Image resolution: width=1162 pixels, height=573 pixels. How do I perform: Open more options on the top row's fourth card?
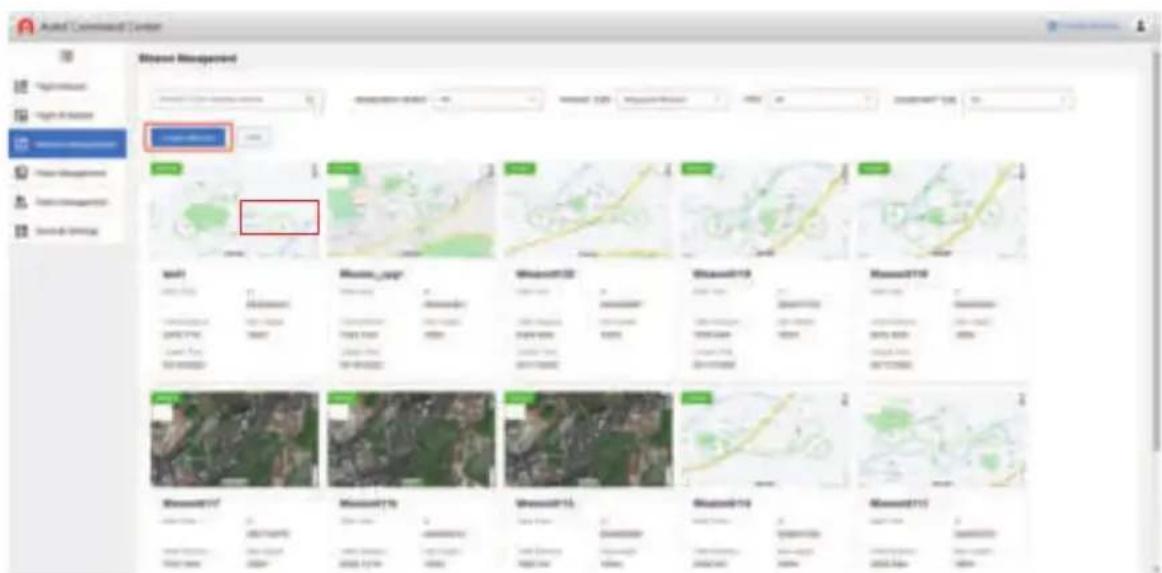[845, 170]
